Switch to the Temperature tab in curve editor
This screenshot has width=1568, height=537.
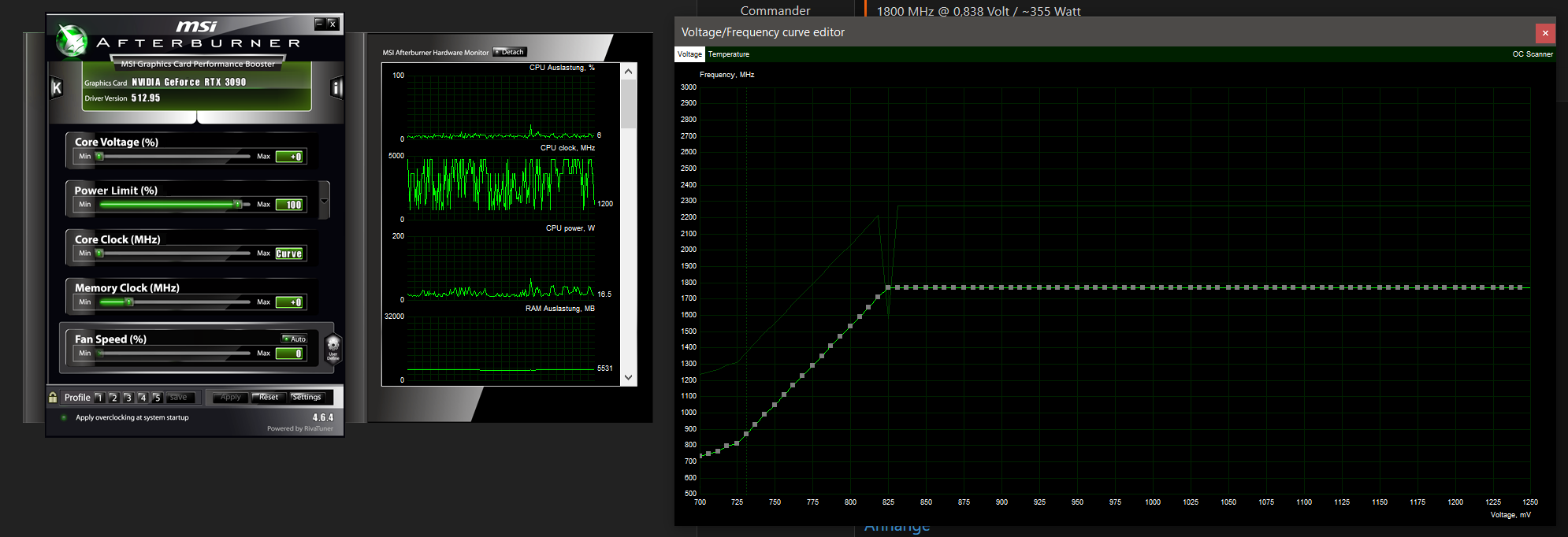pos(729,54)
